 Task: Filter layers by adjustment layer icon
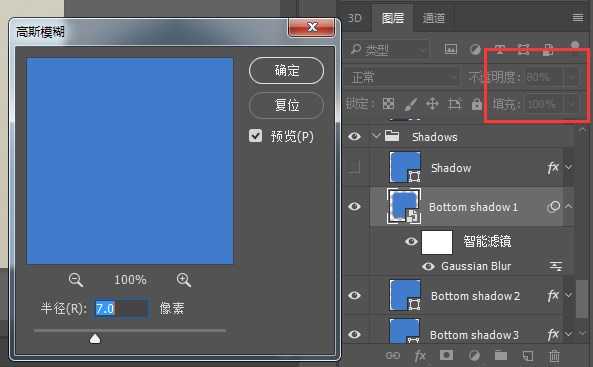(475, 49)
